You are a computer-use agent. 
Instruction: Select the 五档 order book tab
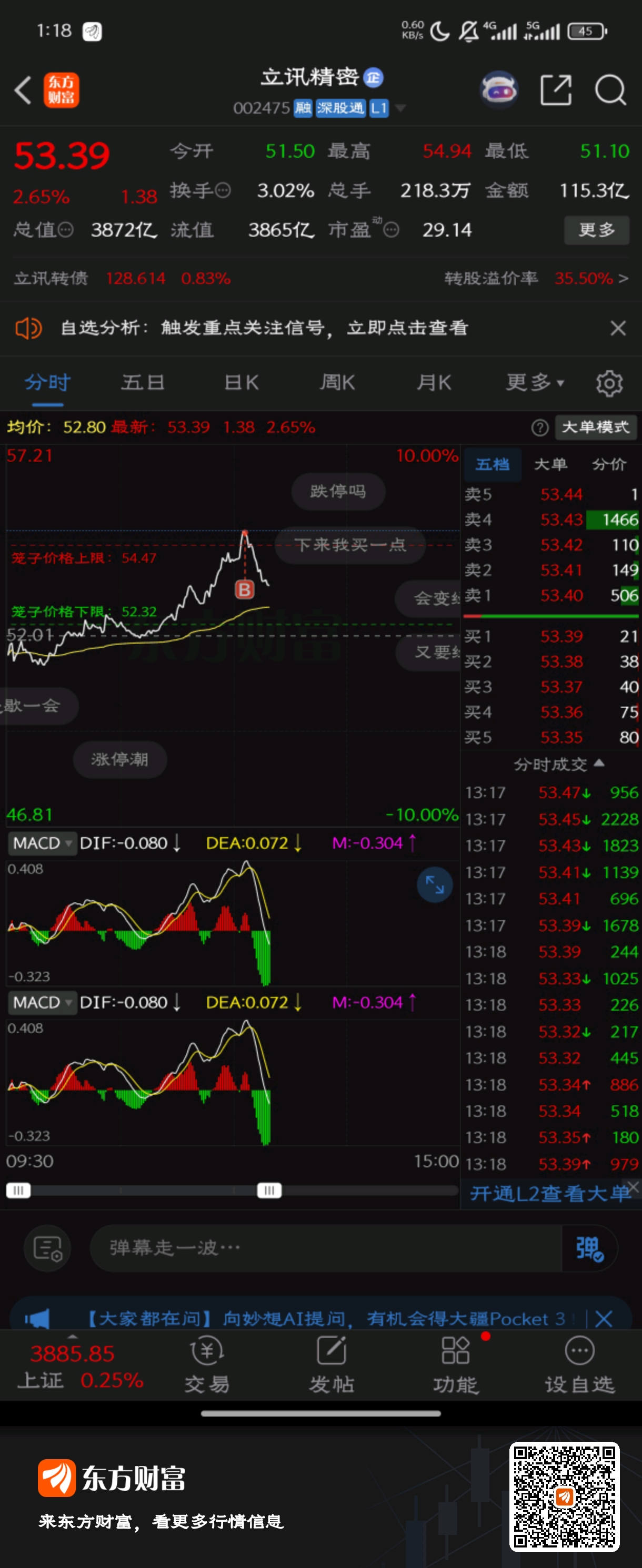(x=492, y=464)
